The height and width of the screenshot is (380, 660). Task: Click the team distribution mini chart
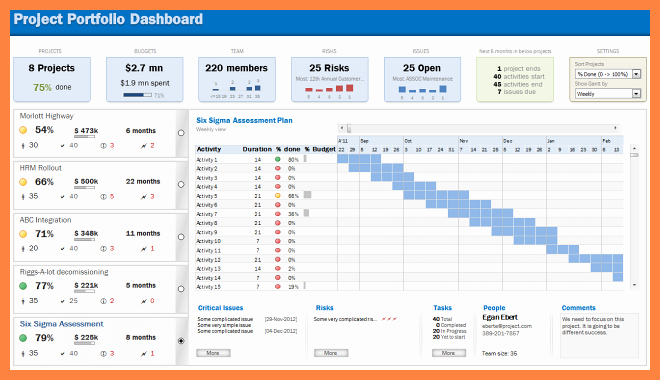(236, 88)
